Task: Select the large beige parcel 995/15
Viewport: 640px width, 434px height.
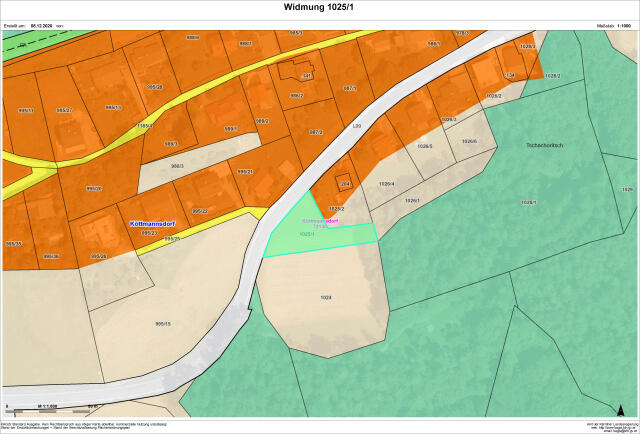Action: (163, 323)
